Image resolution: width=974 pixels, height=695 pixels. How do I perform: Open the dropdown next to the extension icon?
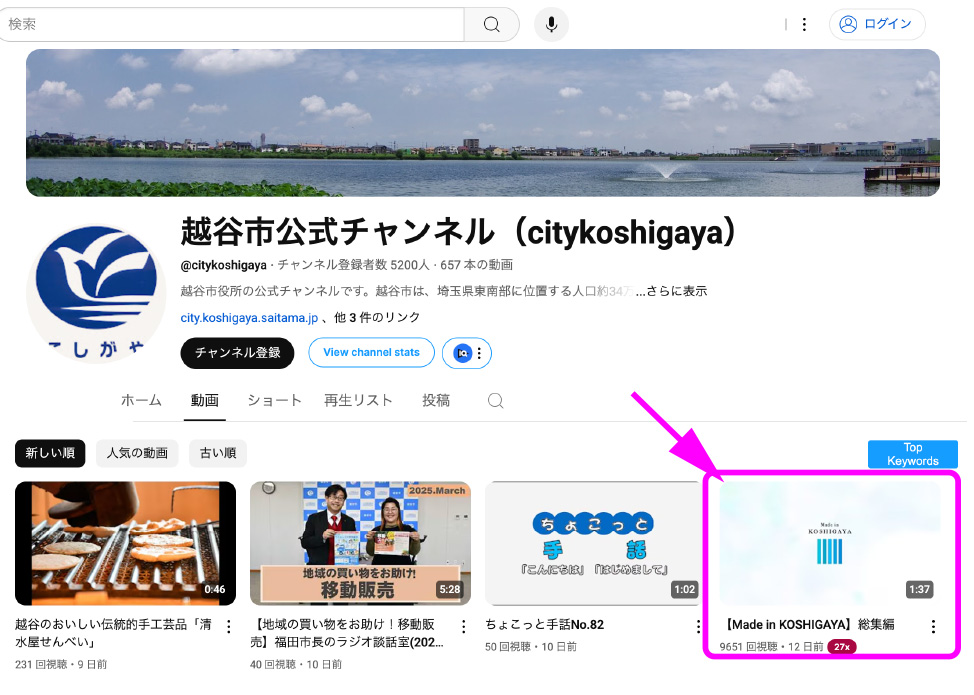pos(478,353)
